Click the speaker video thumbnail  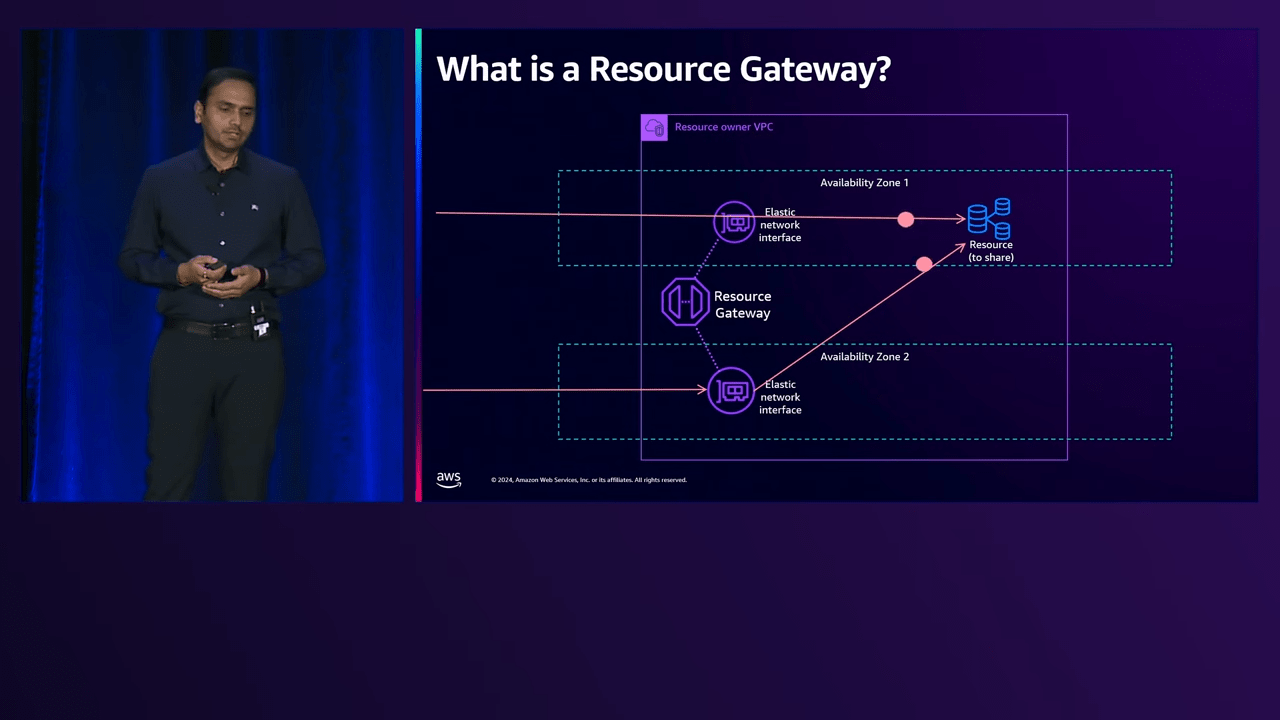[213, 265]
